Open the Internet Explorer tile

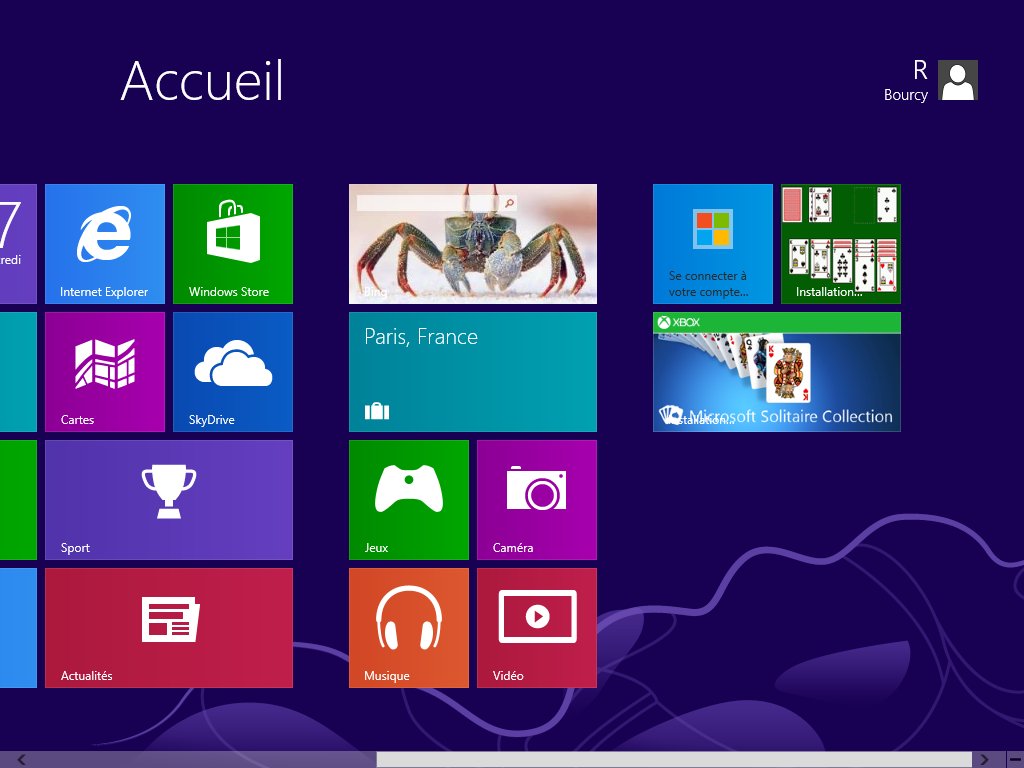(x=104, y=244)
